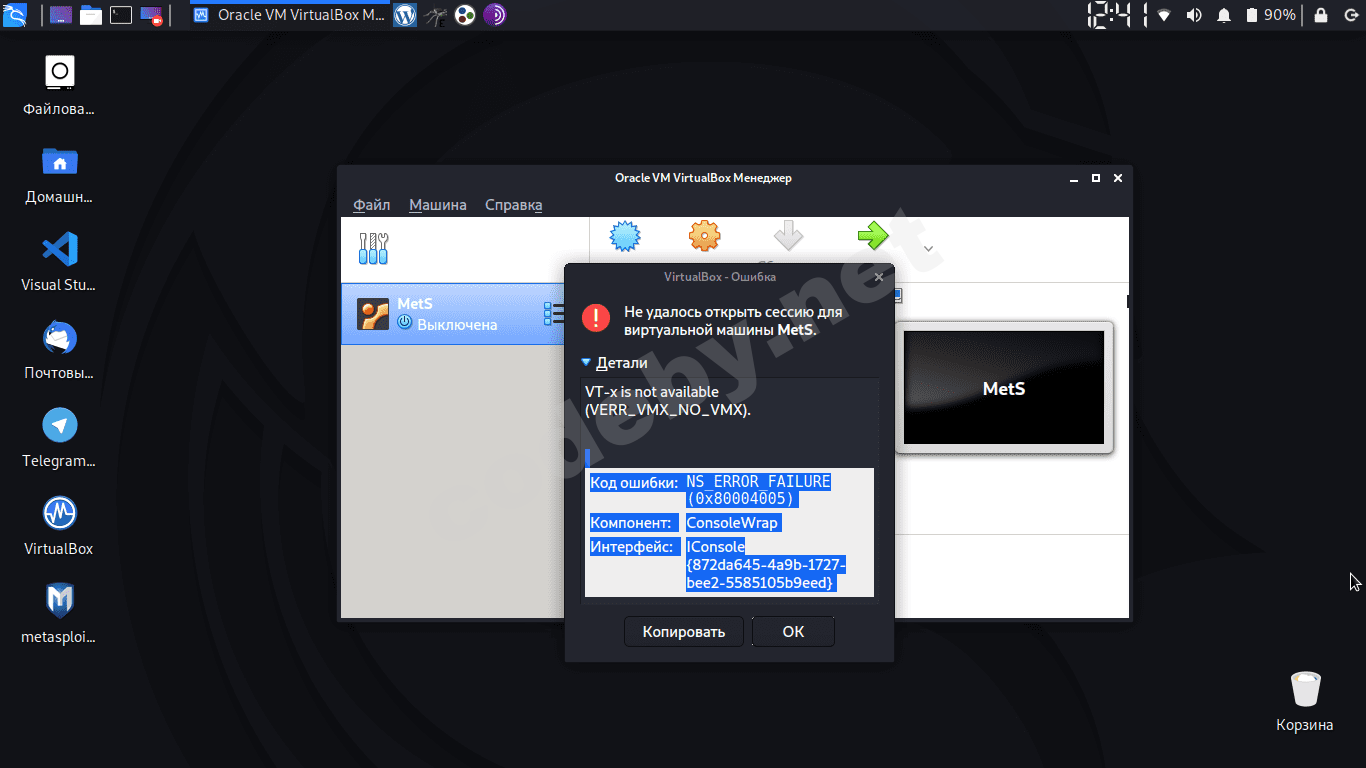
Task: Show notifications via the bell icon
Action: pos(1224,15)
